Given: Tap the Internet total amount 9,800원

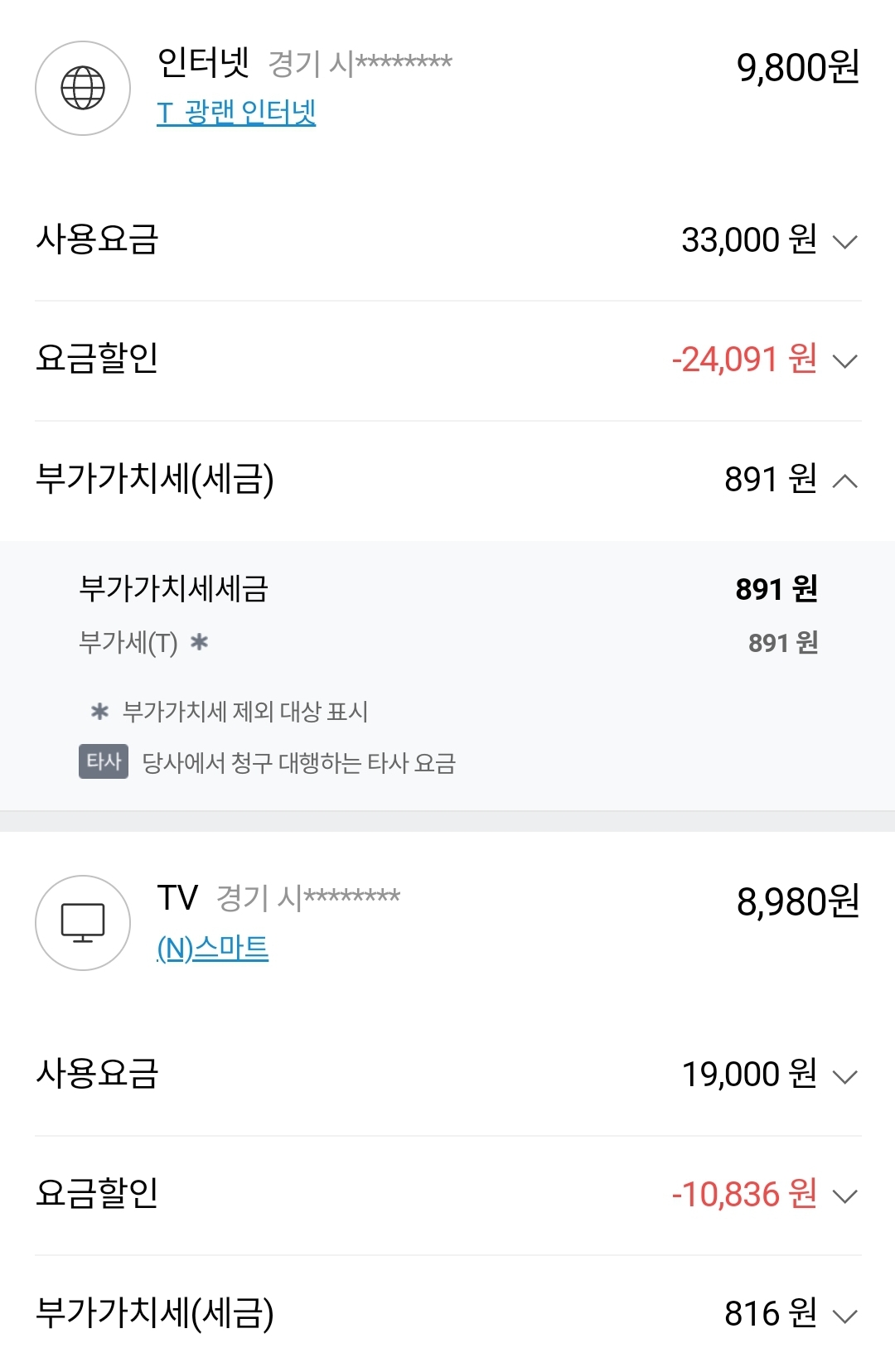Looking at the screenshot, I should (x=797, y=67).
